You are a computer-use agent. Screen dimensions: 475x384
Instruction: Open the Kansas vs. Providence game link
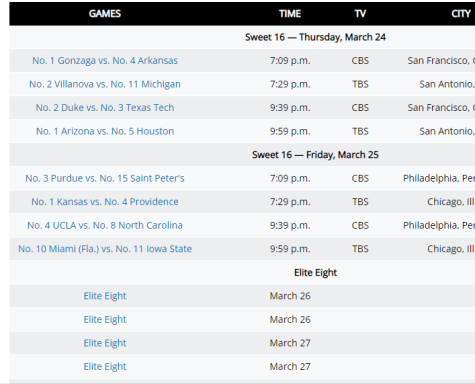pyautogui.click(x=105, y=202)
